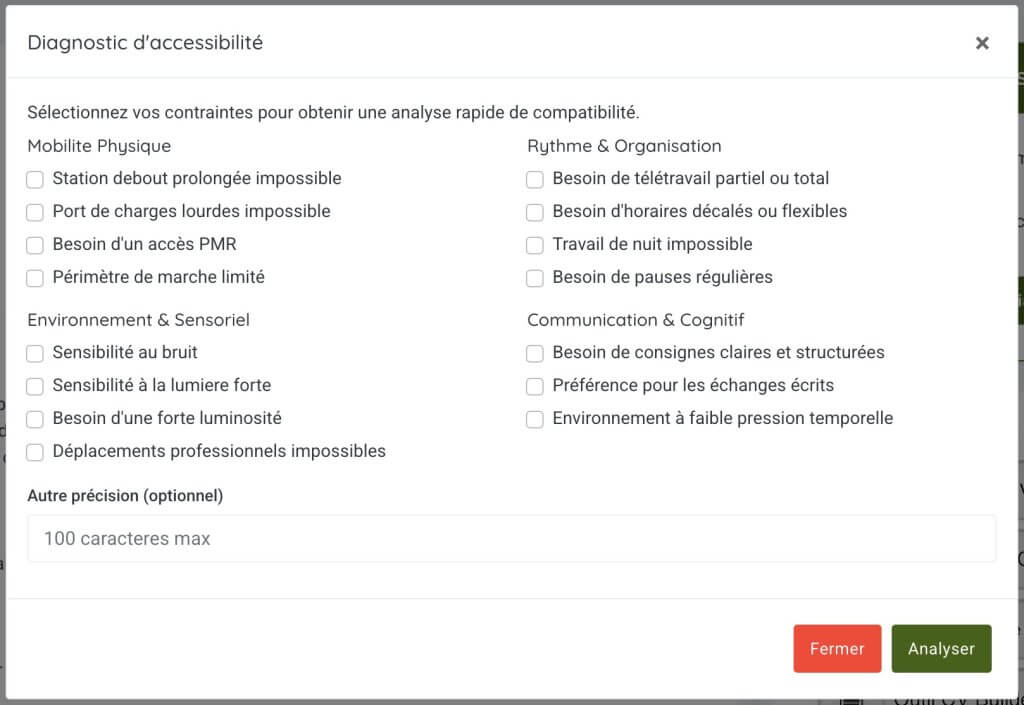Tick 'Besoin d'un accès PMR' checkbox
Image resolution: width=1024 pixels, height=705 pixels.
(x=36, y=246)
